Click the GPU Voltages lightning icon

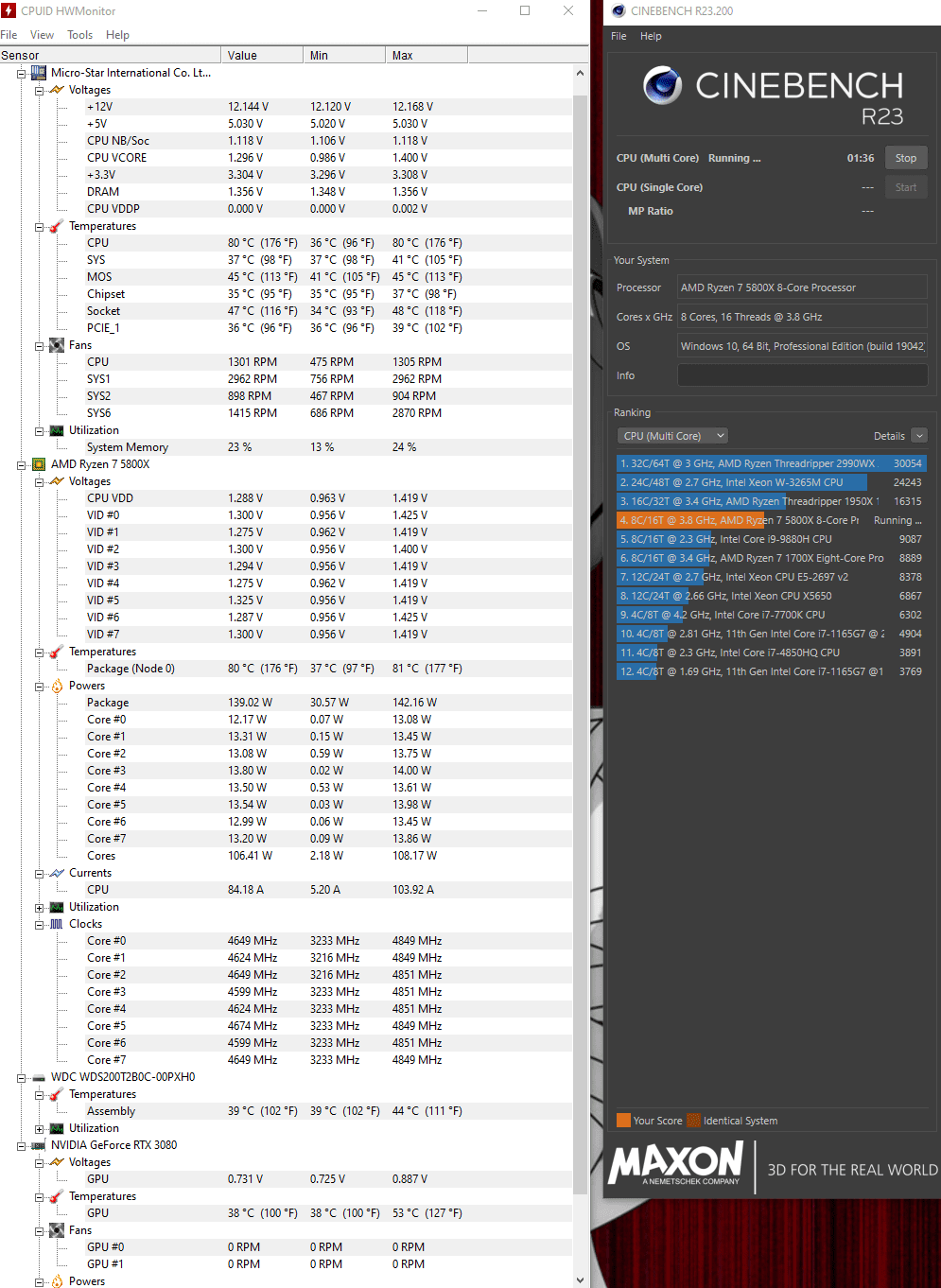pyautogui.click(x=57, y=1162)
